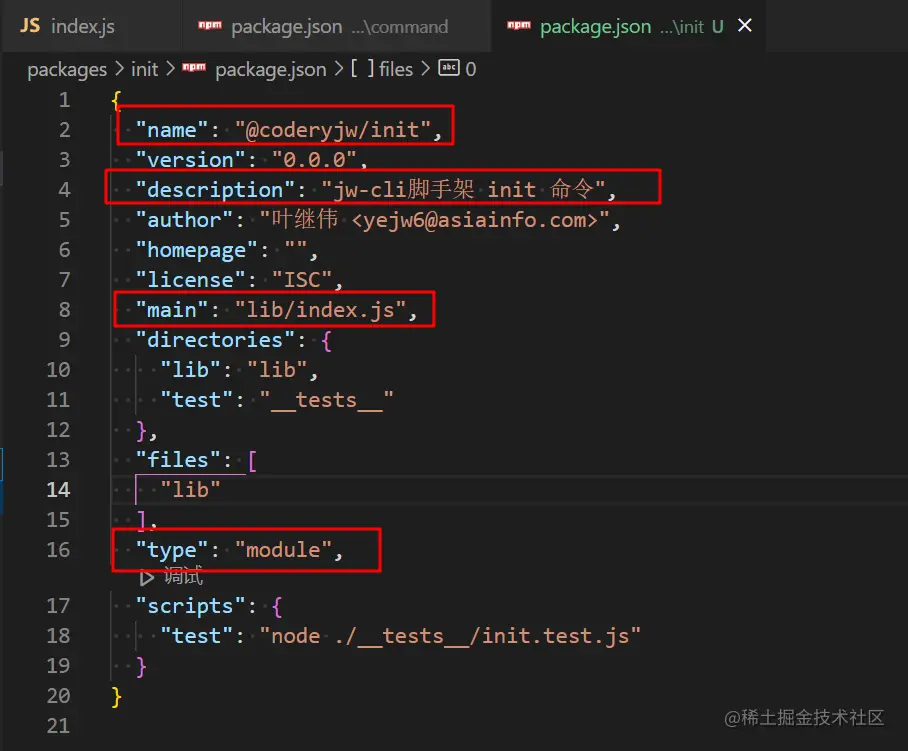Click the "homepage" key
908x751 pixels.
point(196,250)
